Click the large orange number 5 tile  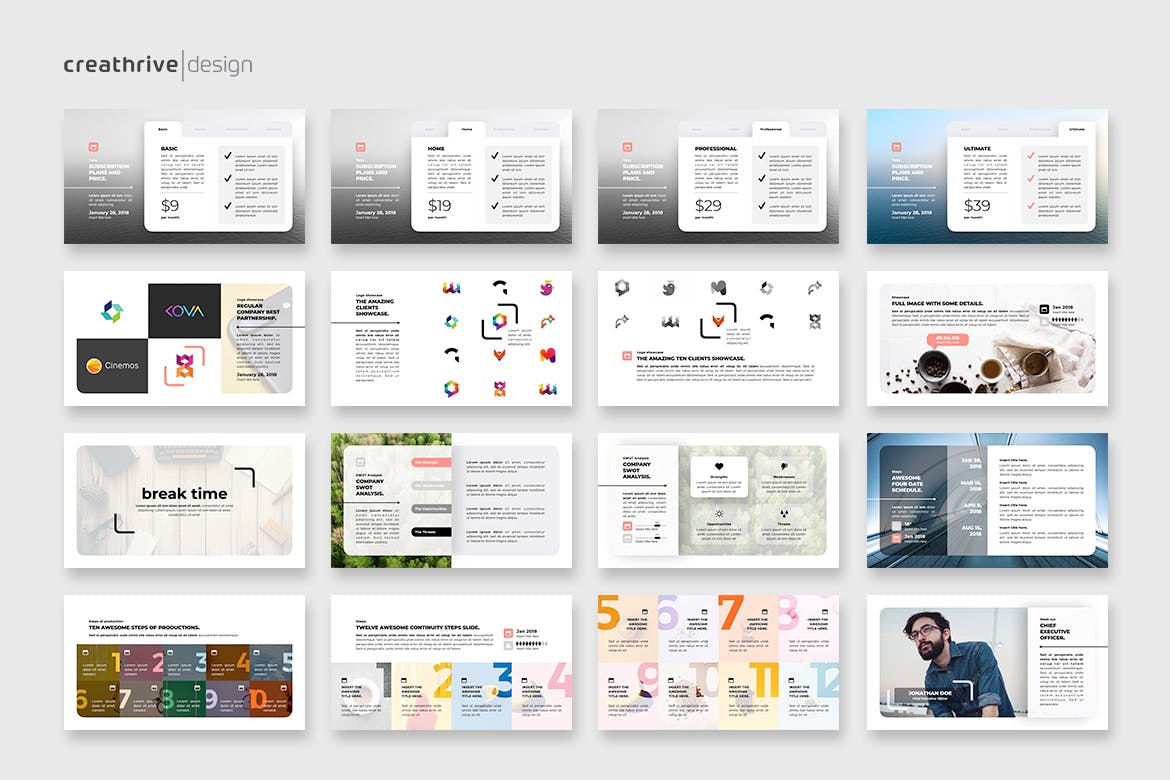coord(609,614)
